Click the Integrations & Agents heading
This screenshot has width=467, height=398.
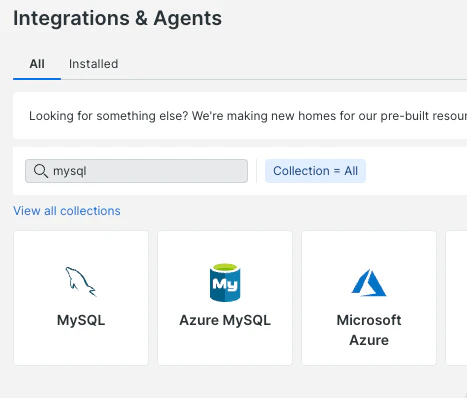(x=117, y=18)
